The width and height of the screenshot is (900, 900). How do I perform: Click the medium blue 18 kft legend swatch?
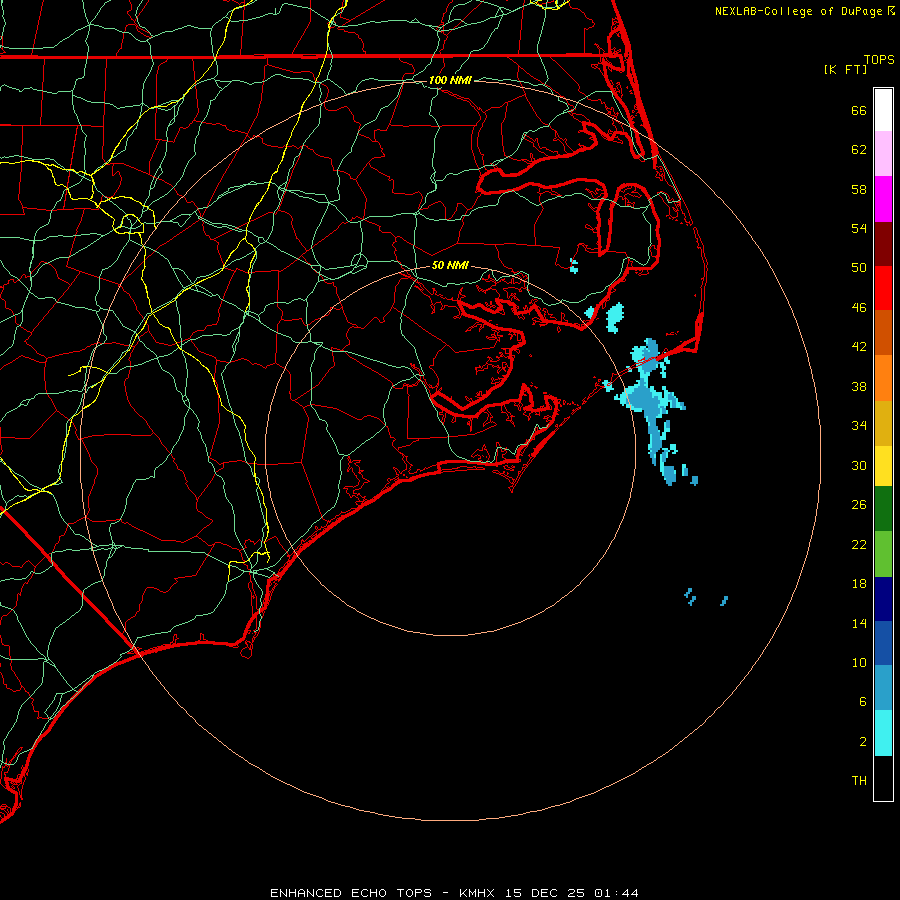(x=883, y=643)
